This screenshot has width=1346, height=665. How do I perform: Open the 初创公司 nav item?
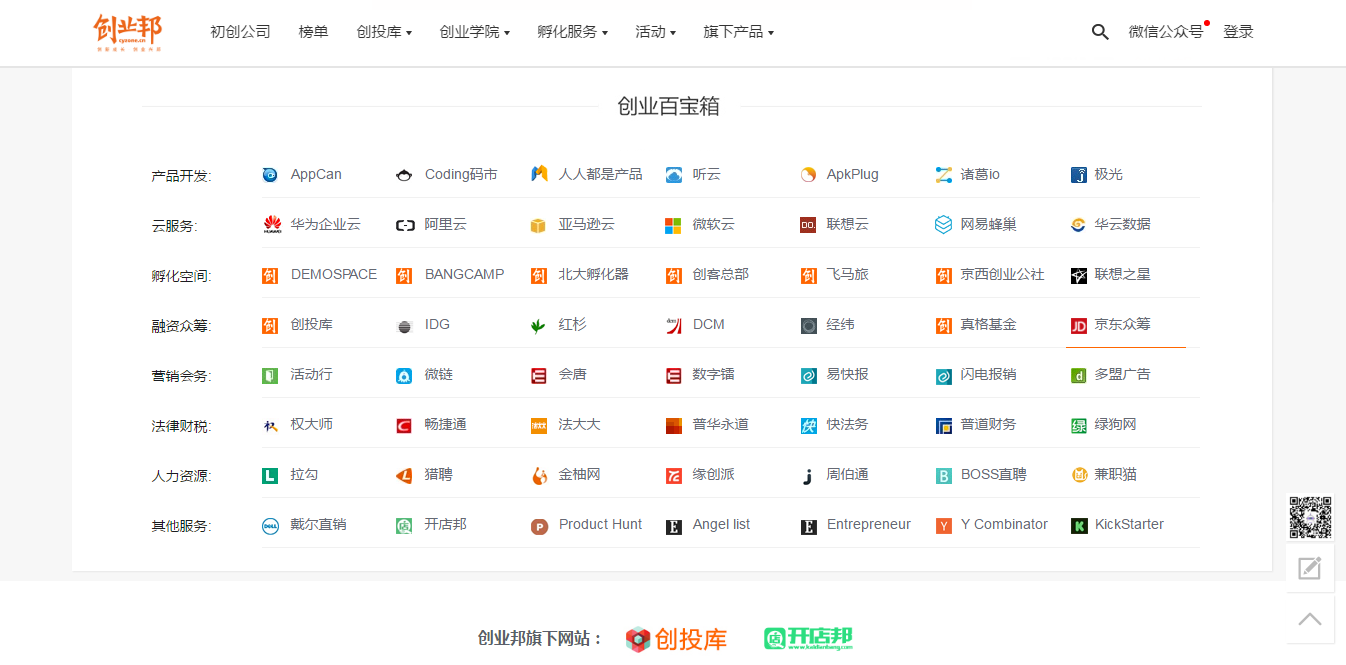click(240, 32)
